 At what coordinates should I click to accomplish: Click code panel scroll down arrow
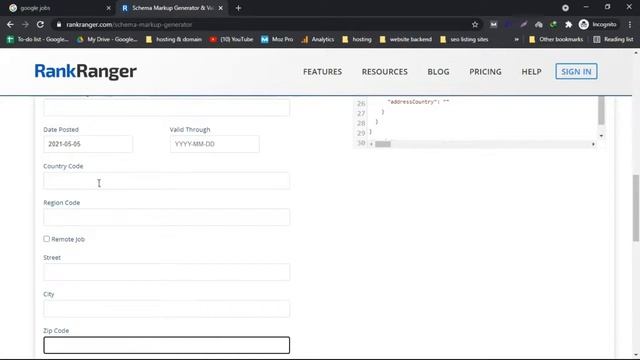pos(601,136)
